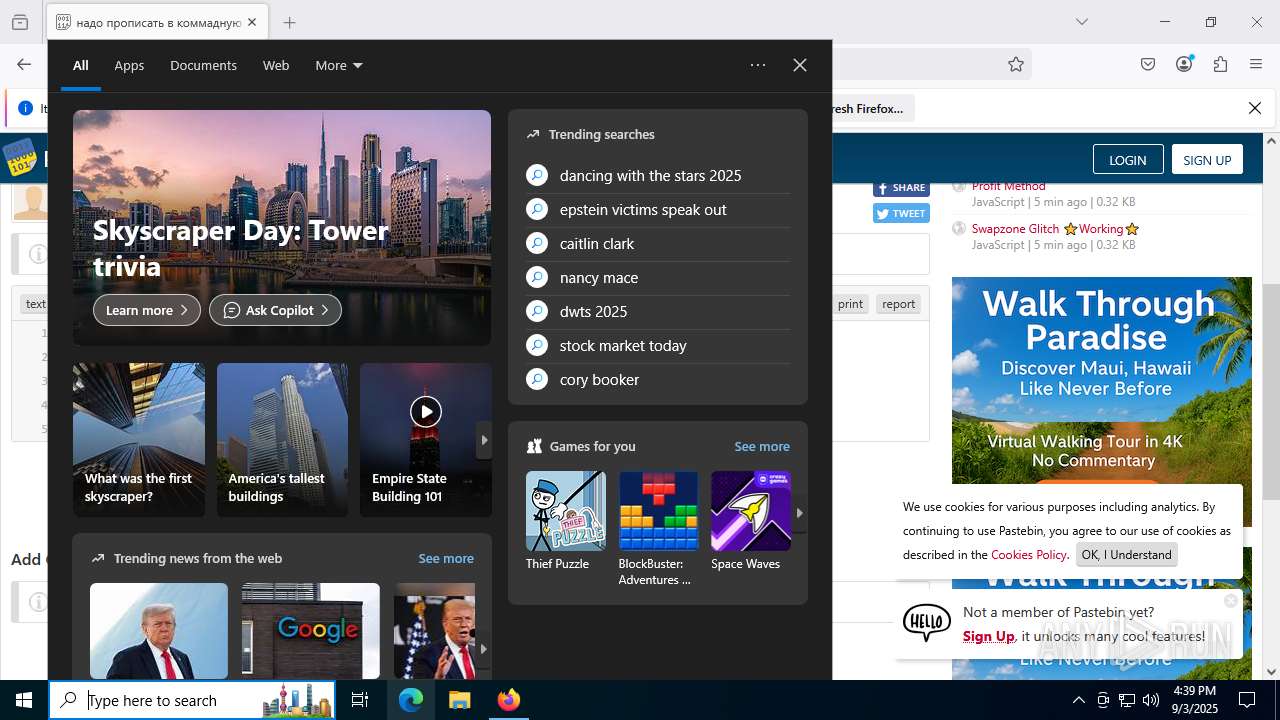Bookmark this page with the star icon
The width and height of the screenshot is (1280, 720).
tap(1016, 64)
